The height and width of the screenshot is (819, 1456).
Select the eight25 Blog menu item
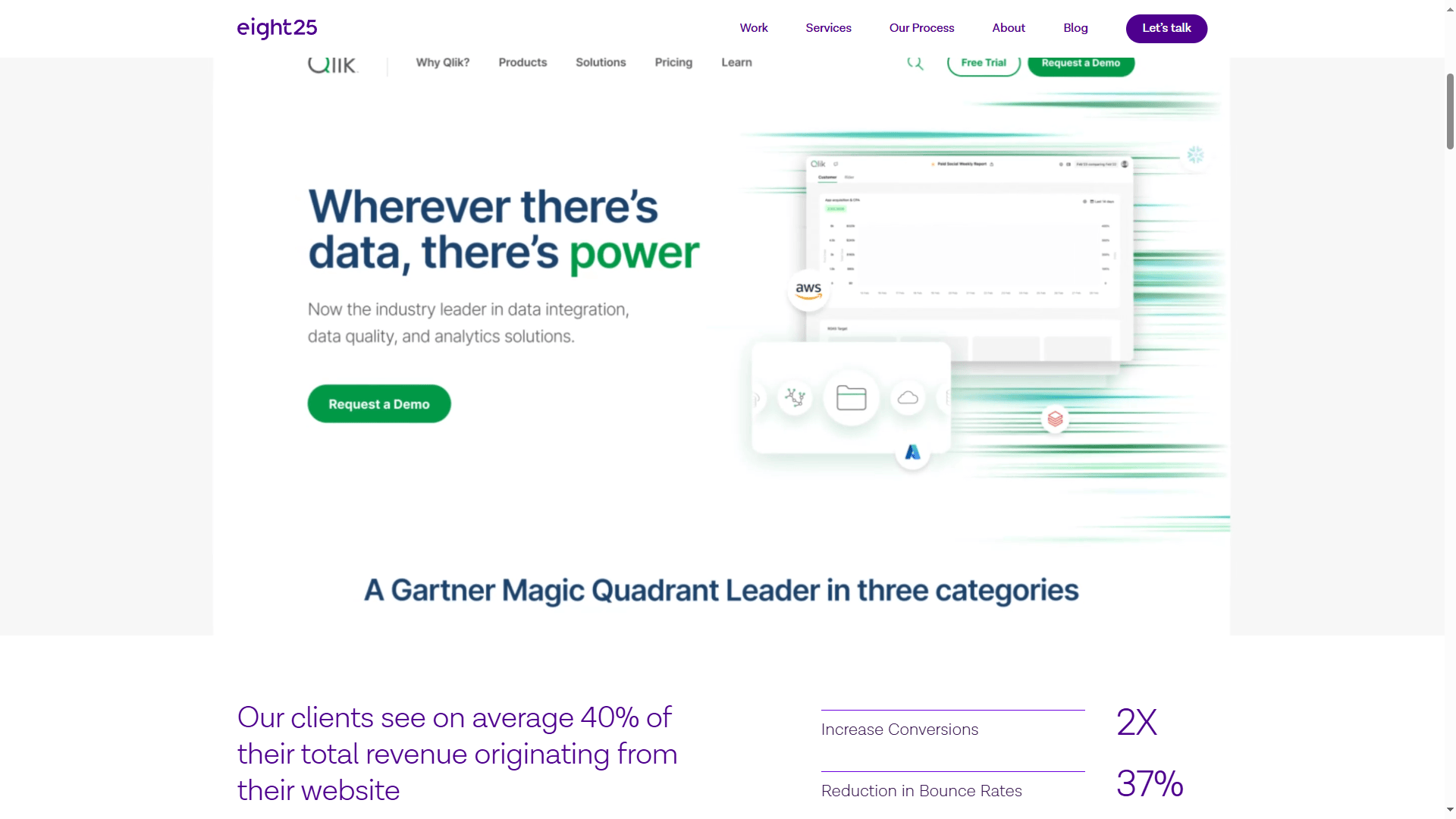click(x=1076, y=28)
